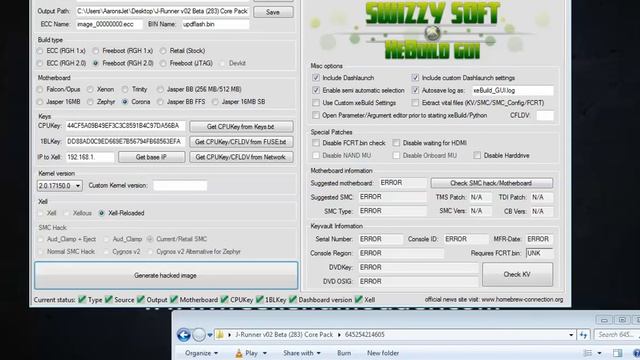
Task: Click Get CPUKey from Keys.txt button
Action: 241,127
